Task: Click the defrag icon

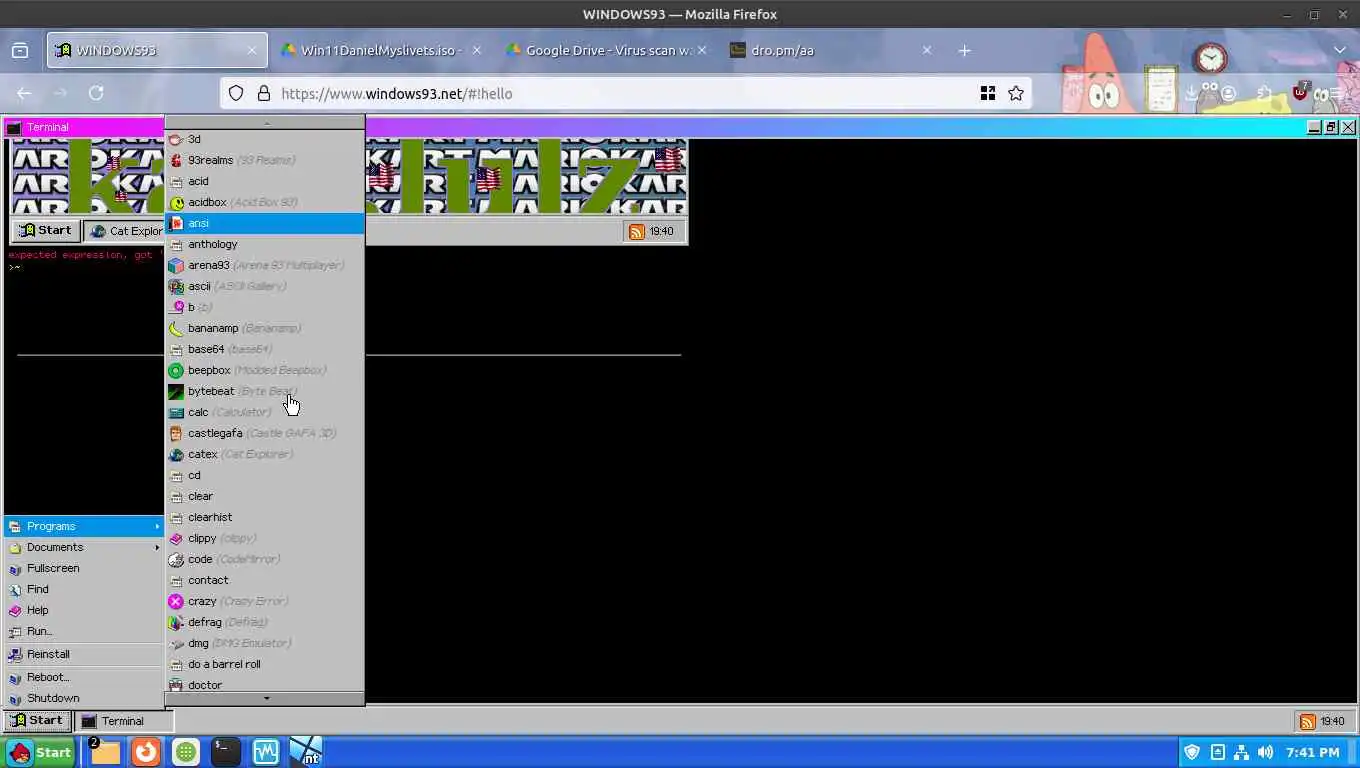Action: click(176, 623)
